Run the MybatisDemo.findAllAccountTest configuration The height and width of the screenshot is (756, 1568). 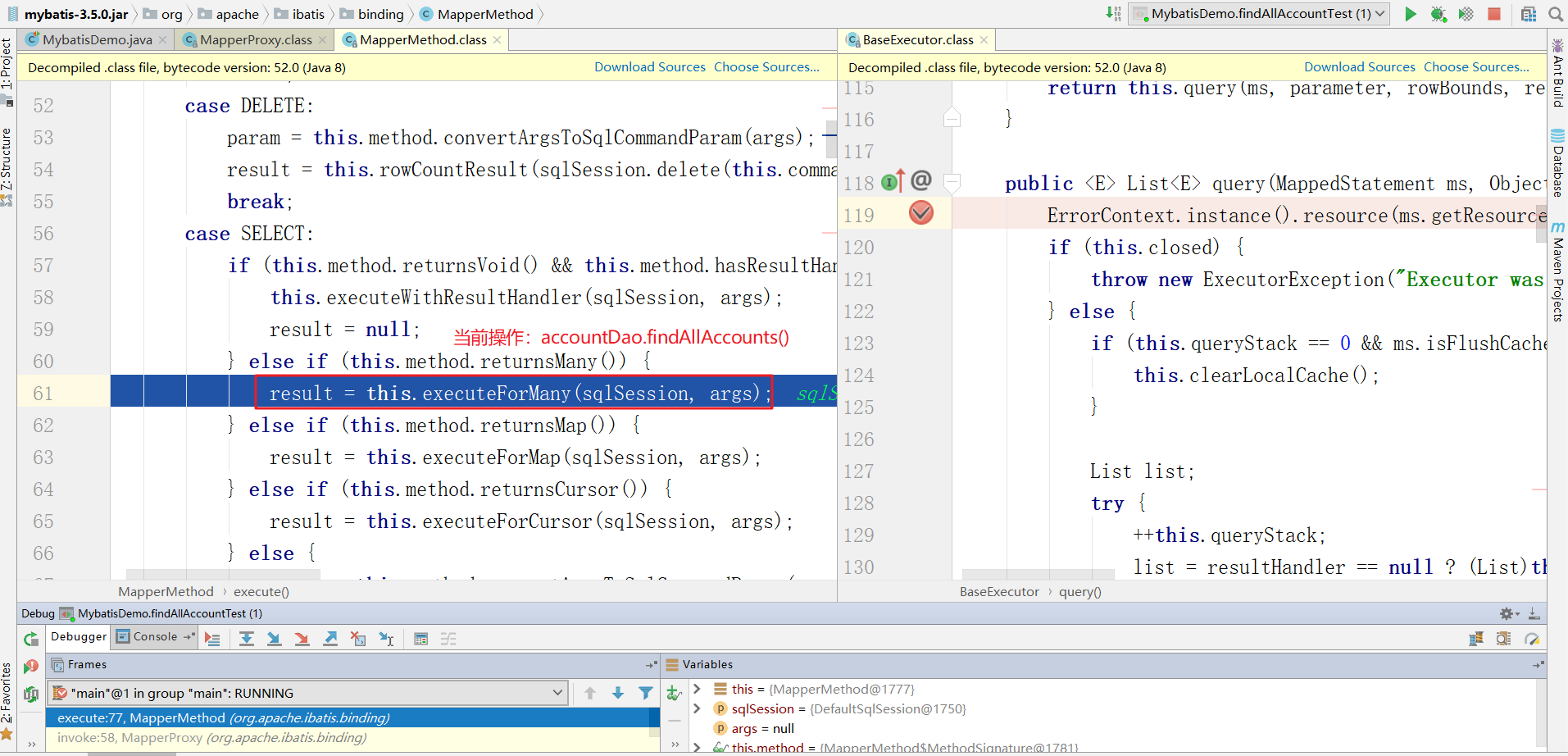[1411, 14]
